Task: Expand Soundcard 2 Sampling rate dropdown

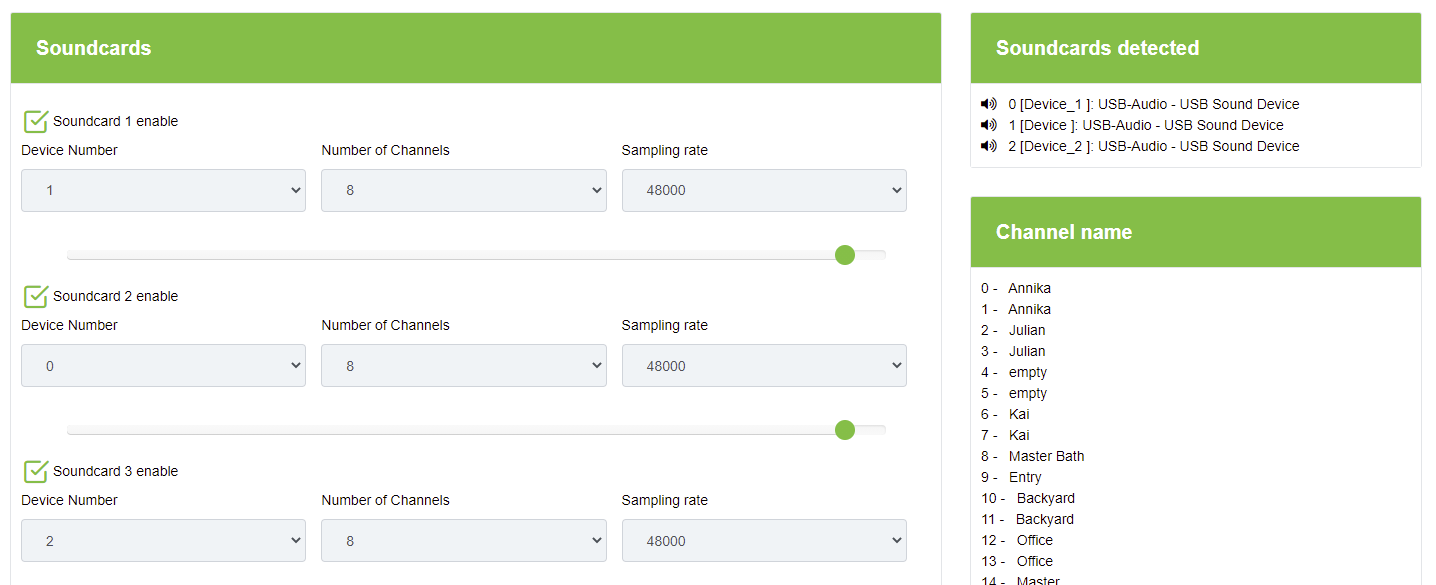Action: [x=764, y=366]
